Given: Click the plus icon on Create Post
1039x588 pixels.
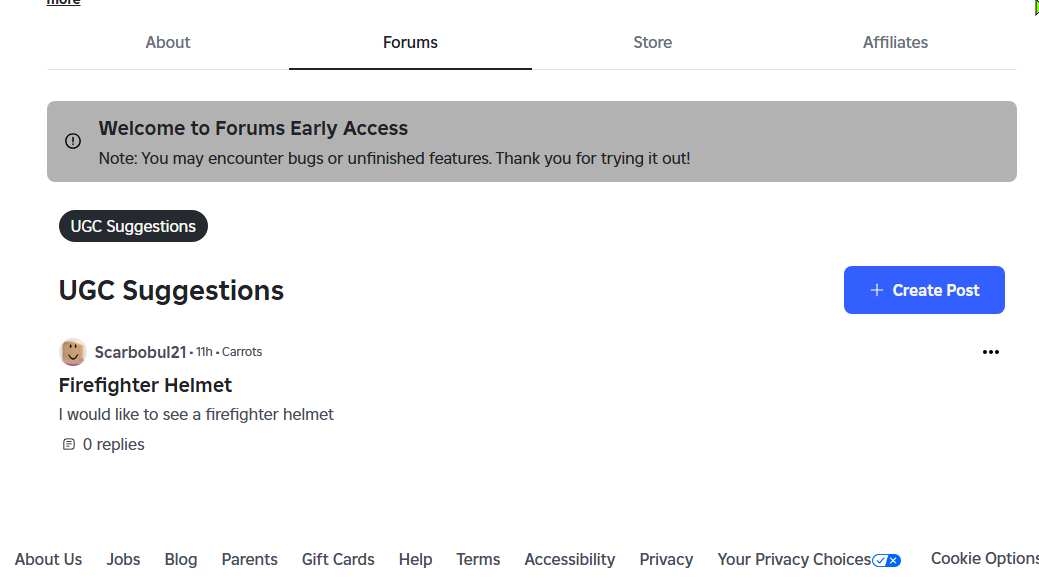Looking at the screenshot, I should click(x=877, y=290).
